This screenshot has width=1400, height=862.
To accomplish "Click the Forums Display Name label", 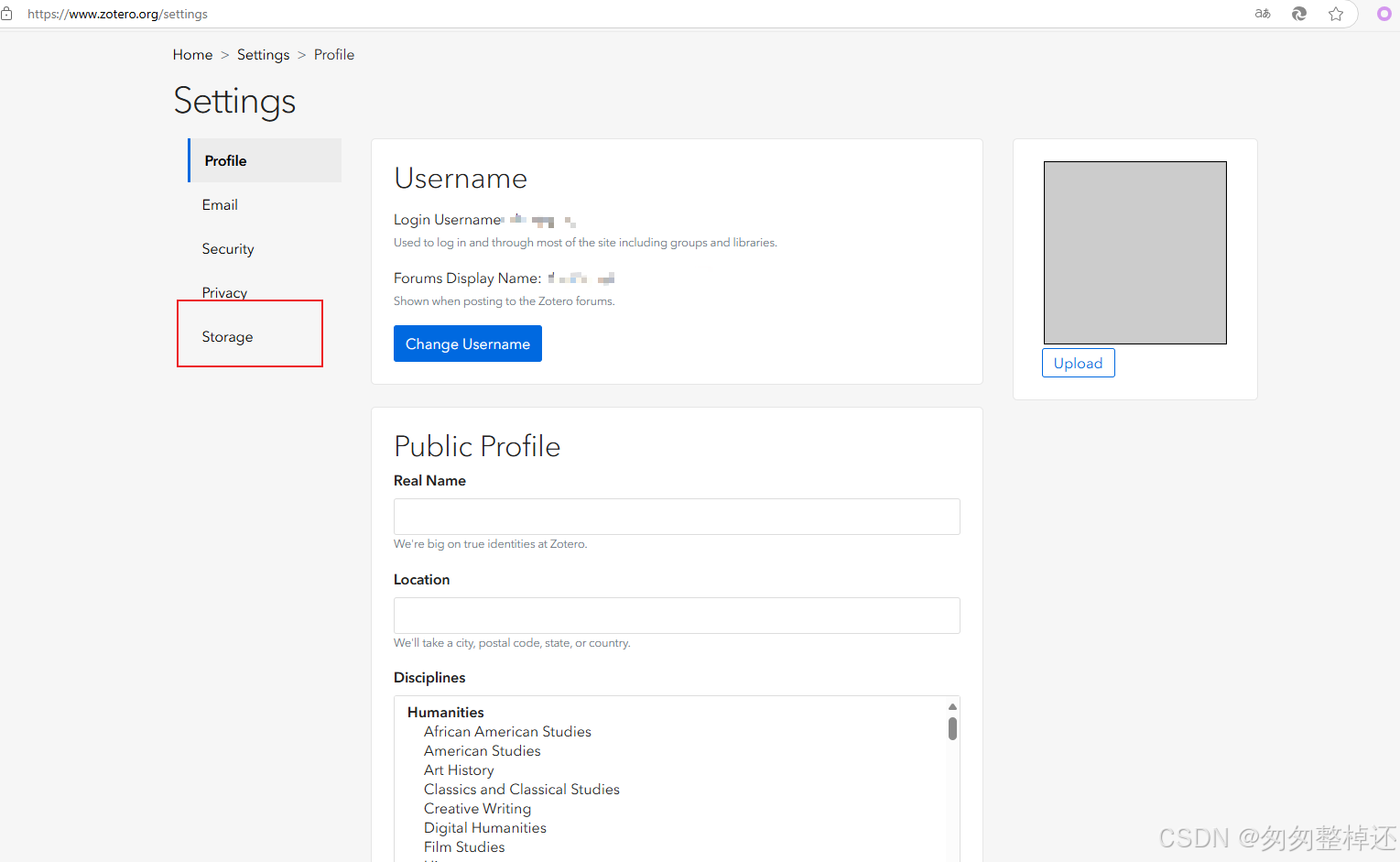I will (467, 278).
